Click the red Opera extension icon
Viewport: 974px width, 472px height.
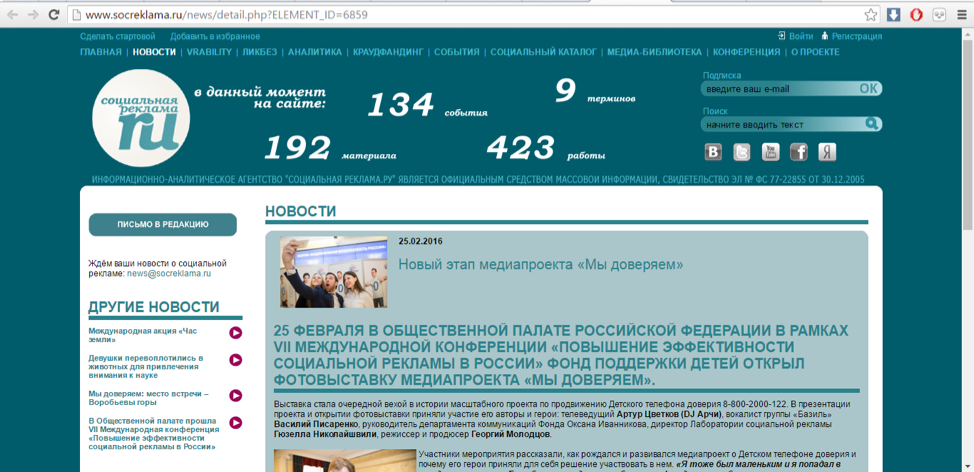pyautogui.click(x=916, y=14)
